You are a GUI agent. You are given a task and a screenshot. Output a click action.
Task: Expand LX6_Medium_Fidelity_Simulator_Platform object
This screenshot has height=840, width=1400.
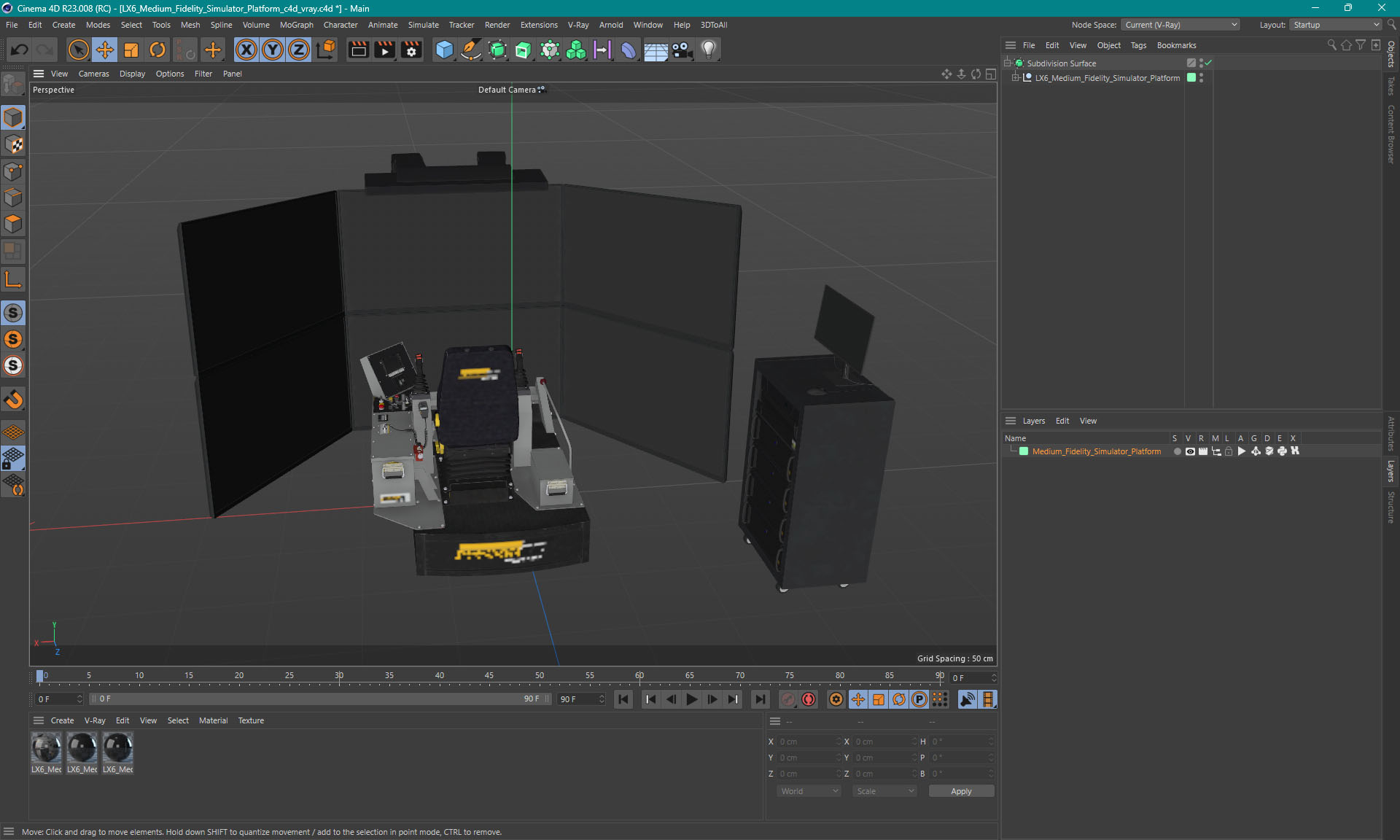1015,78
